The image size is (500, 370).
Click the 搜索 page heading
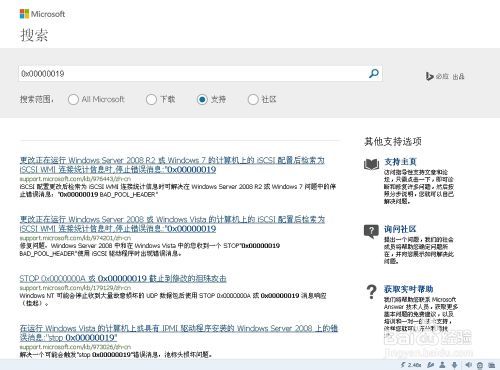(34, 35)
